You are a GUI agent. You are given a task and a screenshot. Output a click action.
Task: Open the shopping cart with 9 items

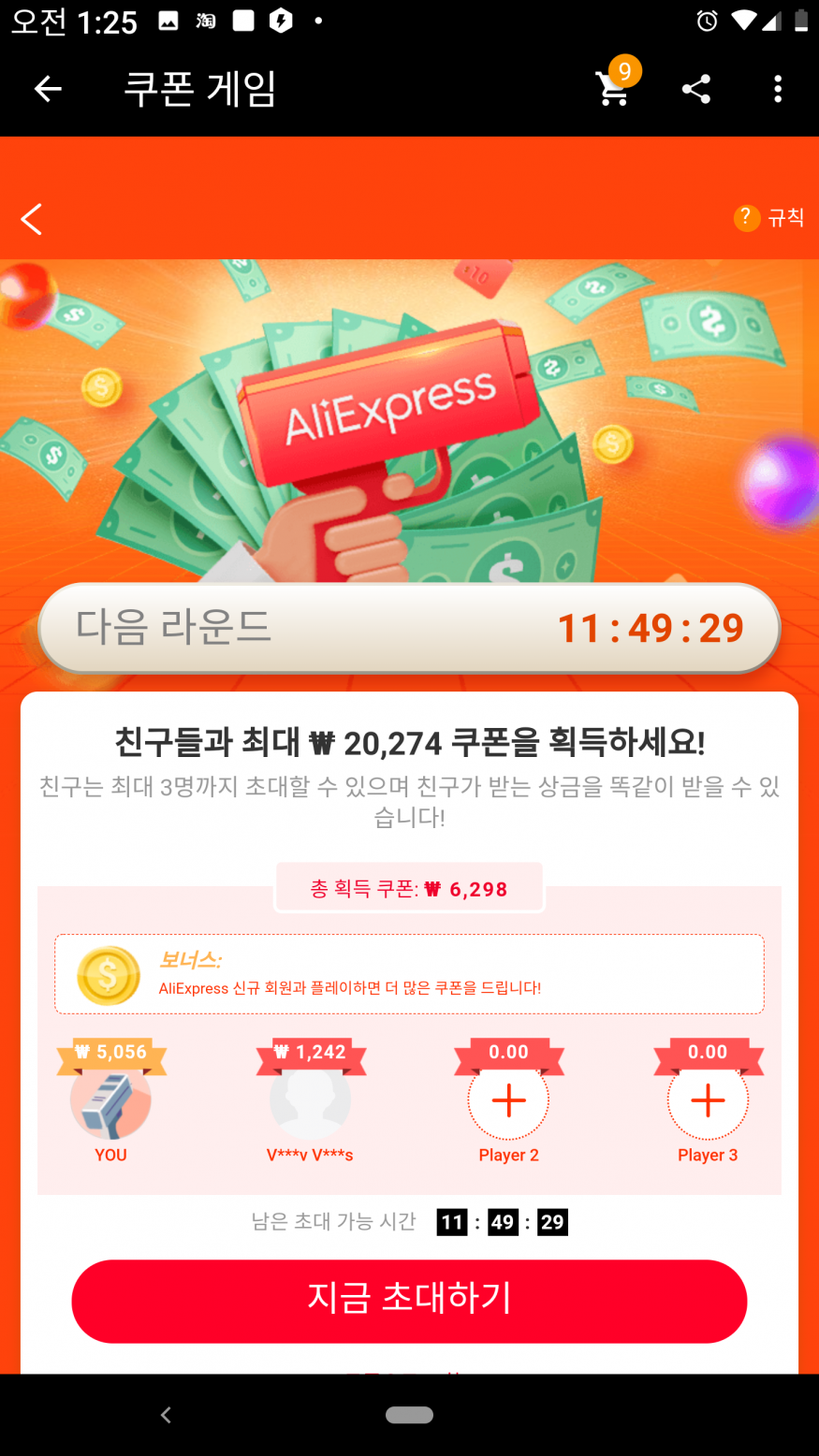click(x=616, y=84)
